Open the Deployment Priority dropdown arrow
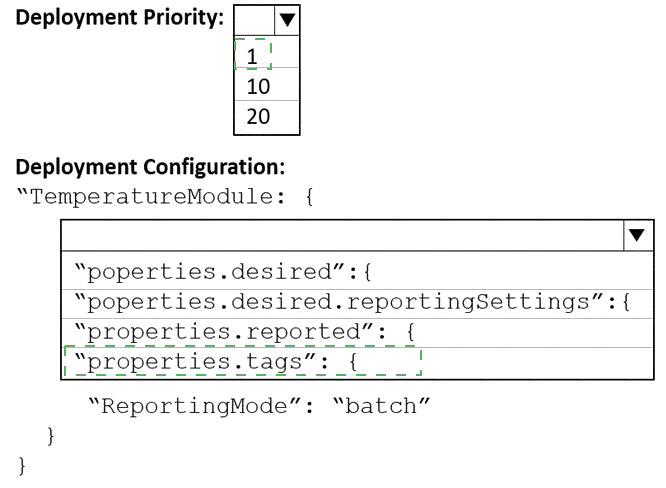The height and width of the screenshot is (488, 666). [288, 20]
